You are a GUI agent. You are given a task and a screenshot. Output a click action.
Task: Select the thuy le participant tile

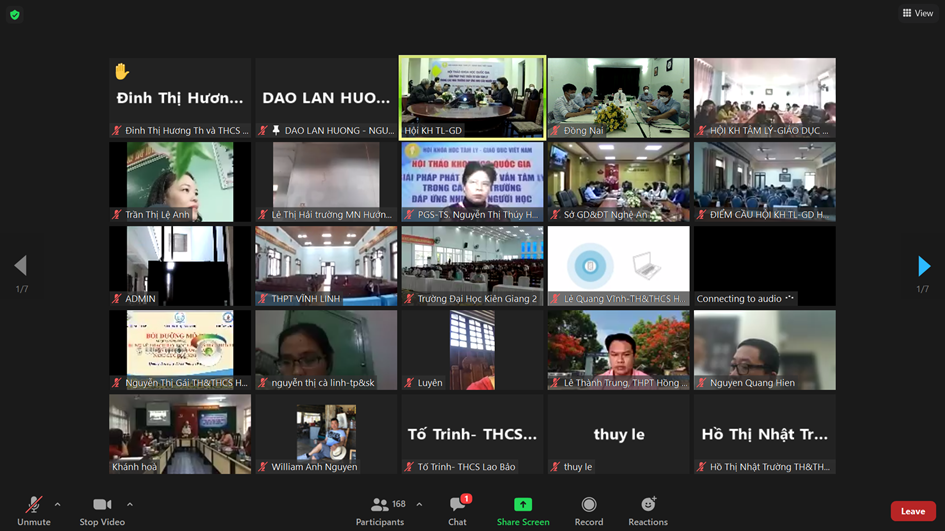618,434
